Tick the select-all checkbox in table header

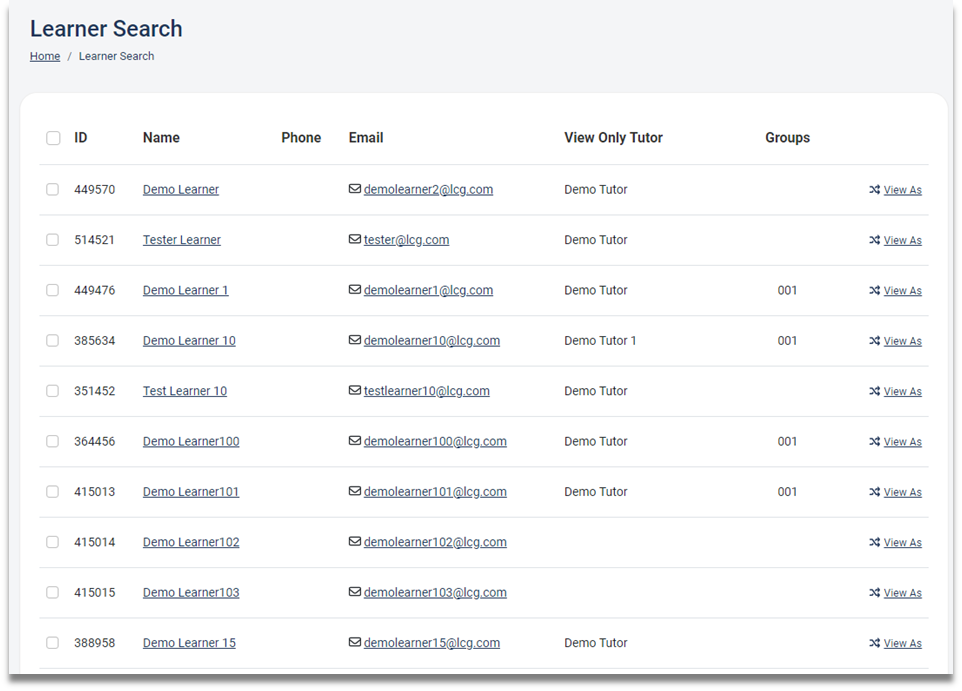tap(53, 137)
